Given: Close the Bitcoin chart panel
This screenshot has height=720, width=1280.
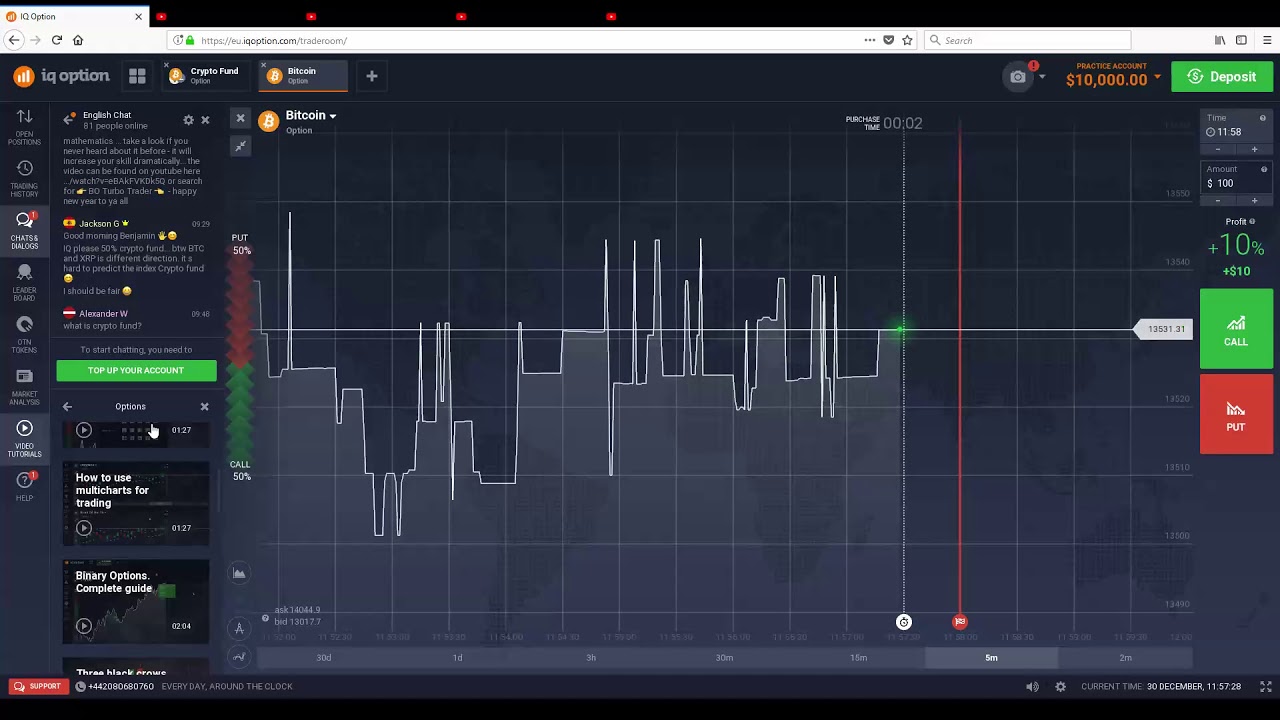Looking at the screenshot, I should coord(240,118).
